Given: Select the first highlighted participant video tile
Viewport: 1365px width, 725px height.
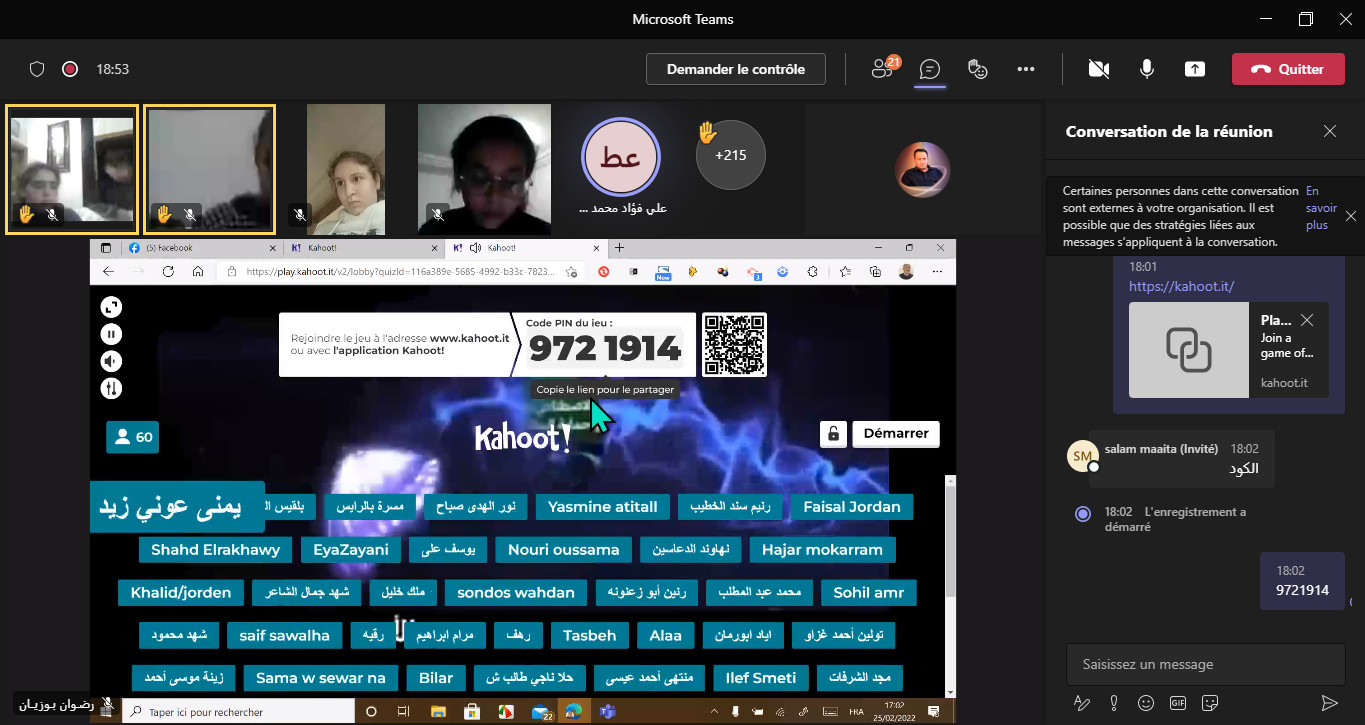Looking at the screenshot, I should (72, 169).
